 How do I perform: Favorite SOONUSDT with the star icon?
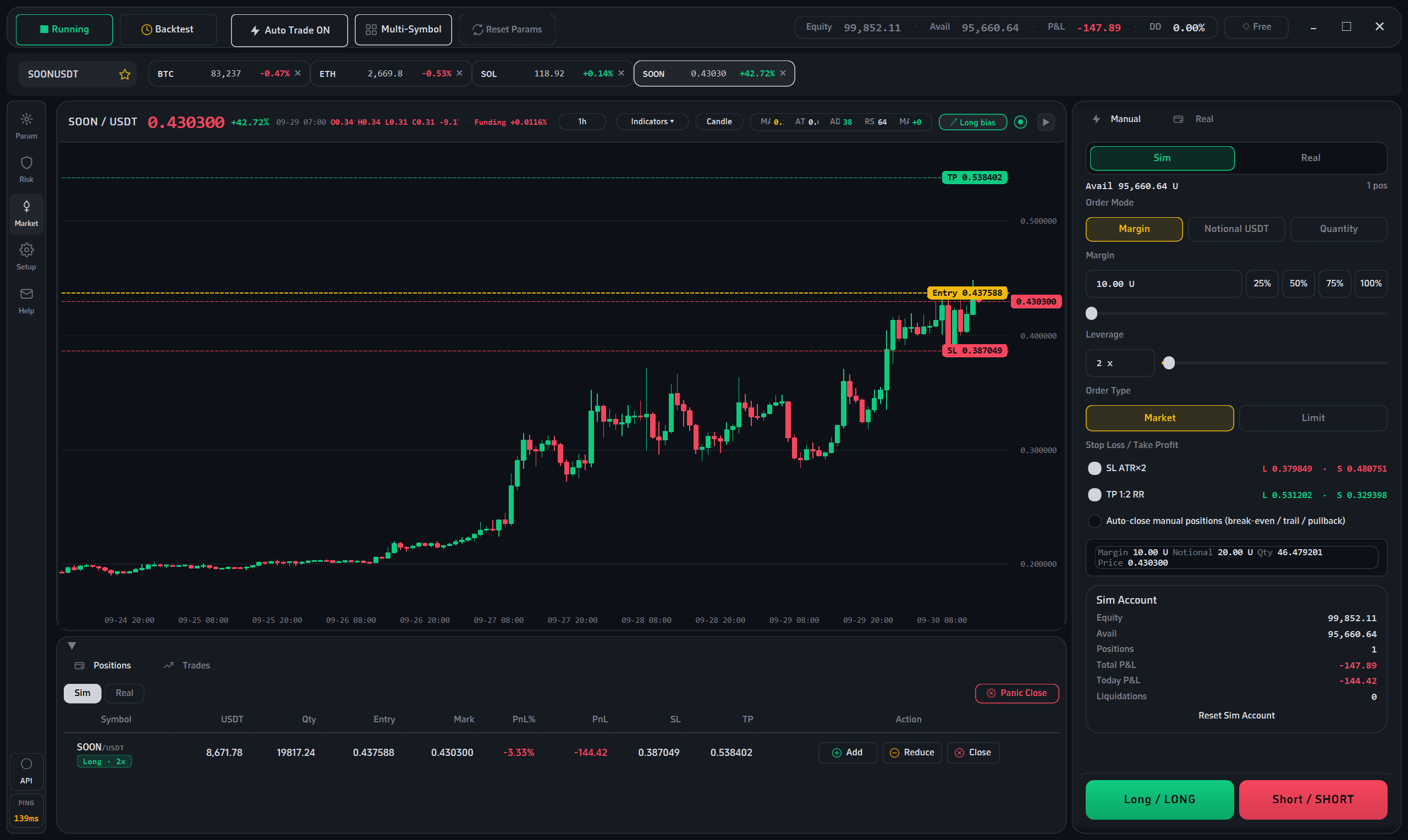pos(124,74)
